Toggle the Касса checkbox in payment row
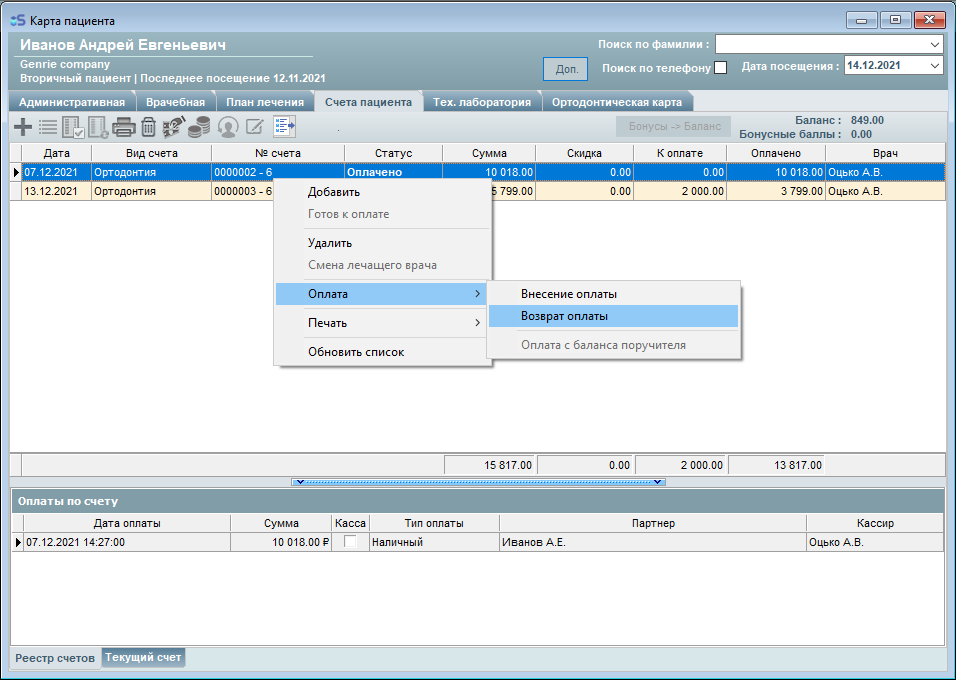 (x=350, y=542)
